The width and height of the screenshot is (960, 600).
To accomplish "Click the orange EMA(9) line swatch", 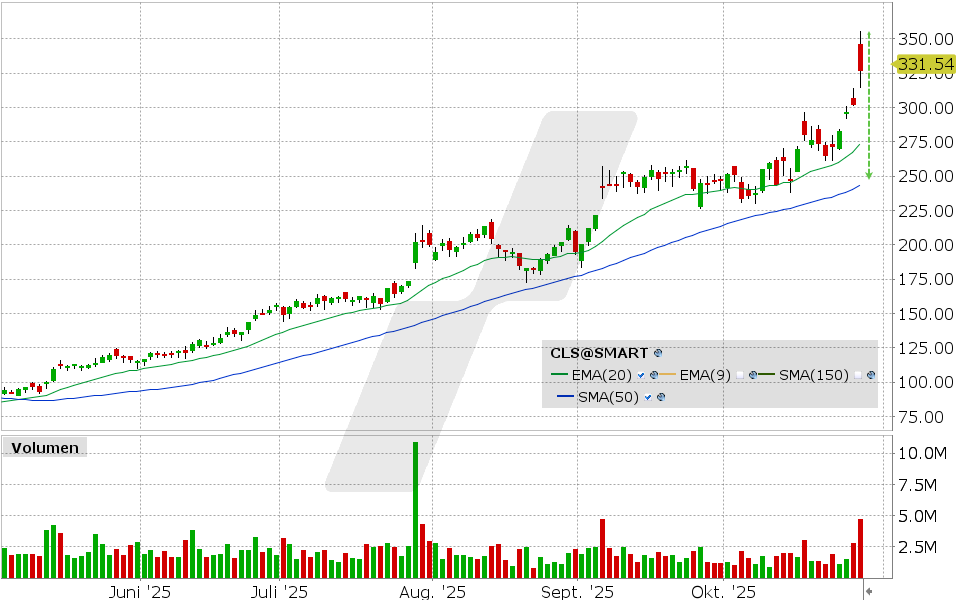I will (666, 375).
